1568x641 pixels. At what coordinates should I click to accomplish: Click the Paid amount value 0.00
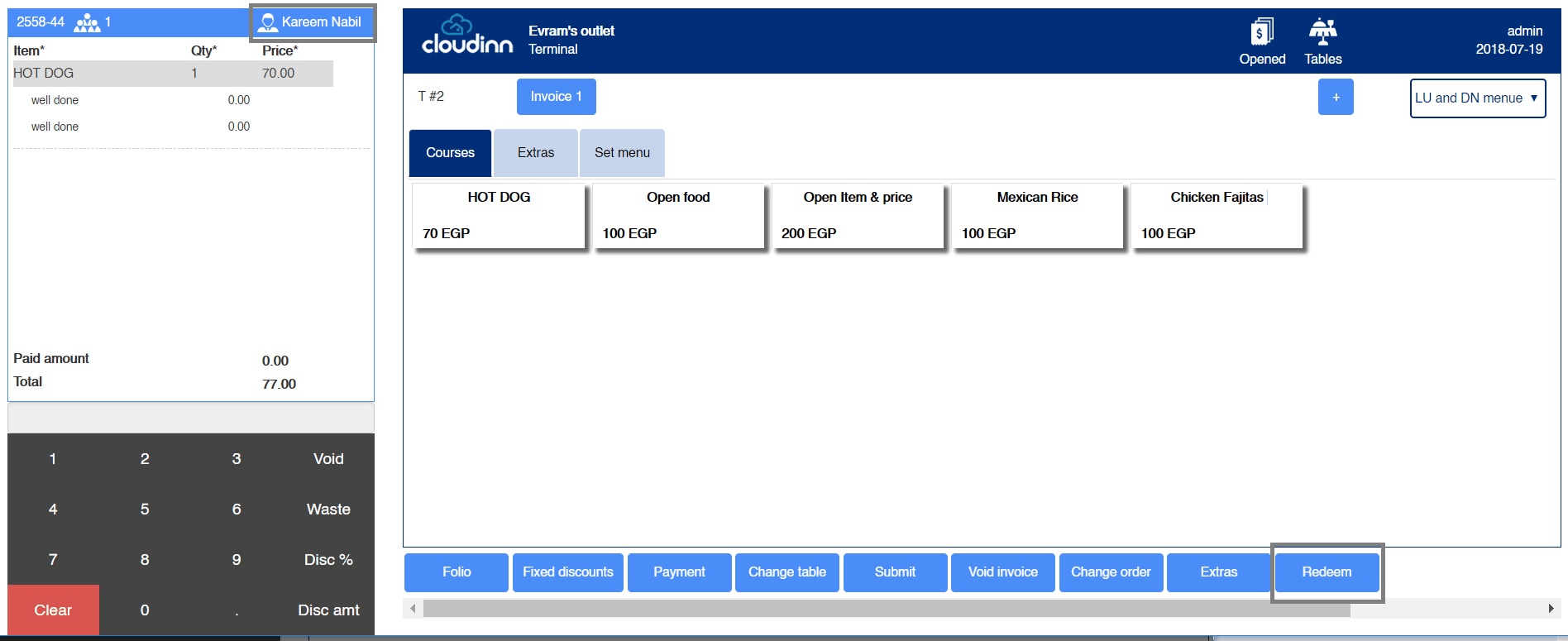tap(275, 361)
